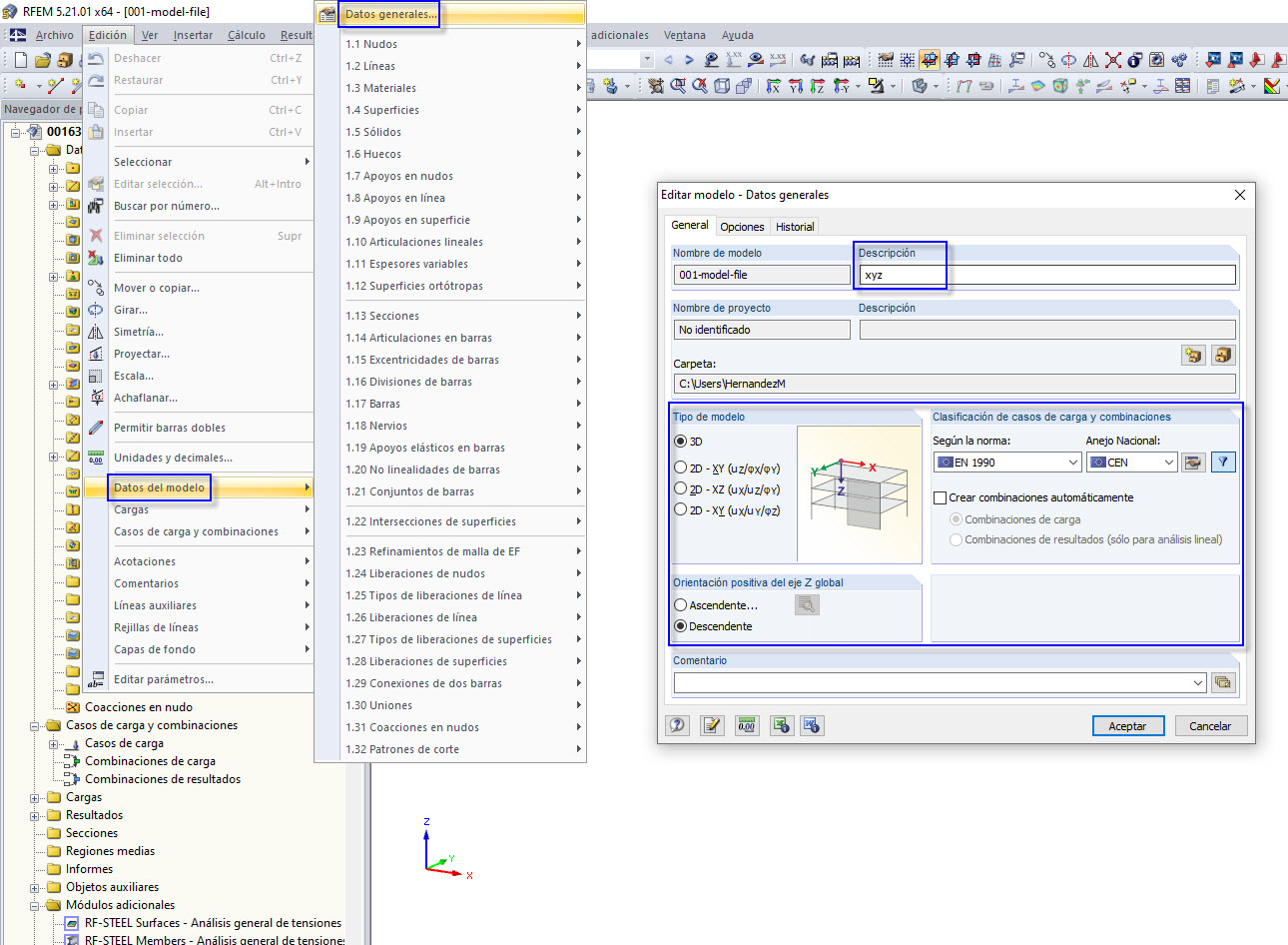Select the 3D model type radio button
Screen dimensions: 1288x945
point(681,442)
